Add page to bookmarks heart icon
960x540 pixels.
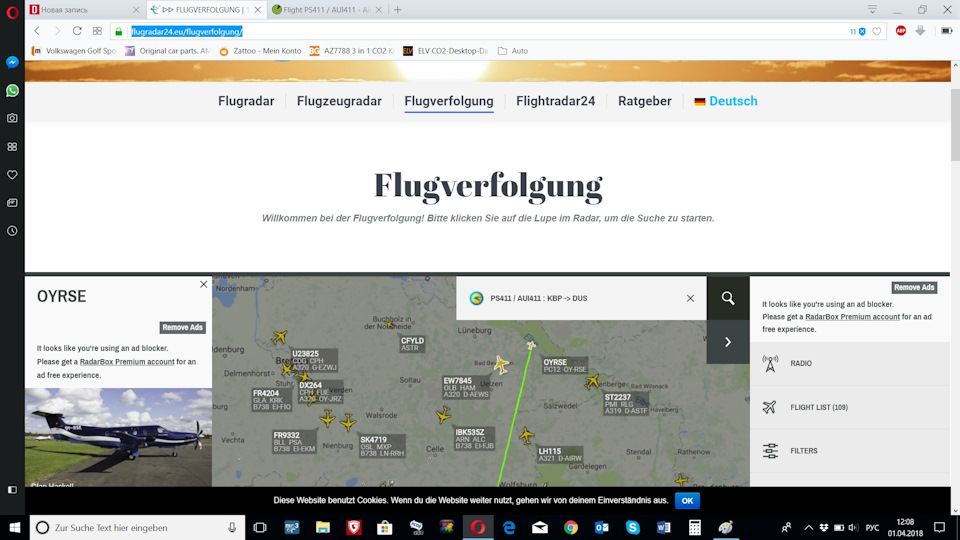click(x=877, y=31)
